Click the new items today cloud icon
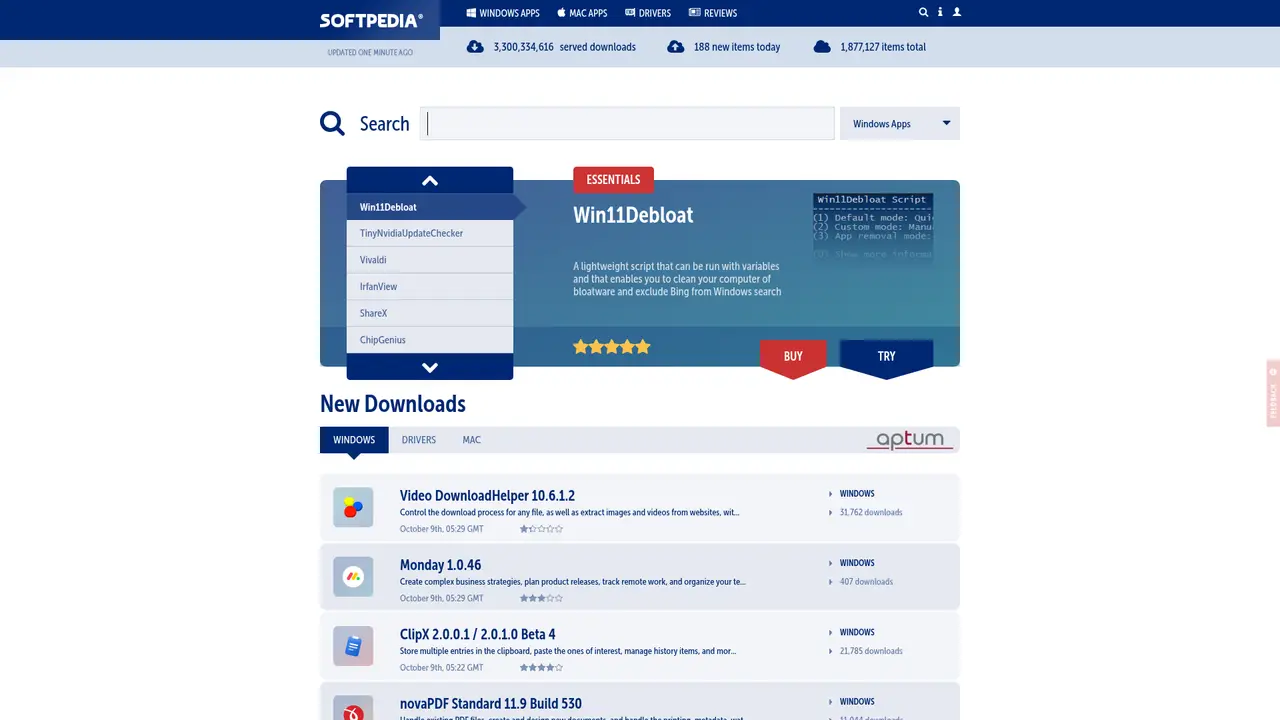The image size is (1280, 720). point(676,47)
